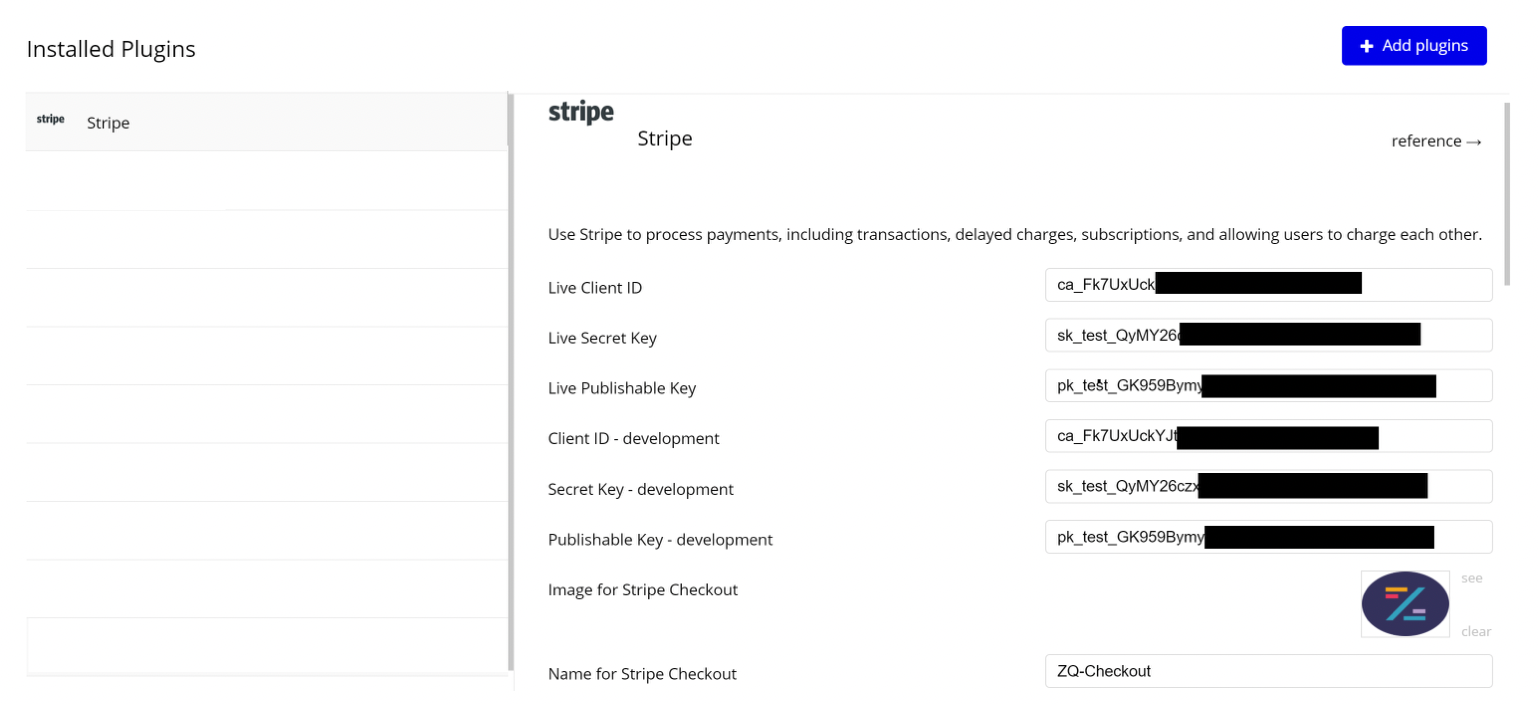Click the Name for Stripe Checkout field containing ZQ-Checkout
This screenshot has height=704, width=1538.
(x=1268, y=671)
